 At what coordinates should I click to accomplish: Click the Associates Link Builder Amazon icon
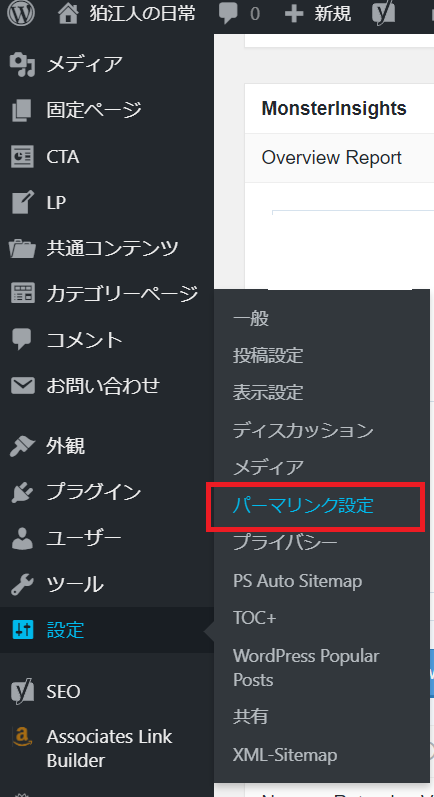click(x=22, y=735)
